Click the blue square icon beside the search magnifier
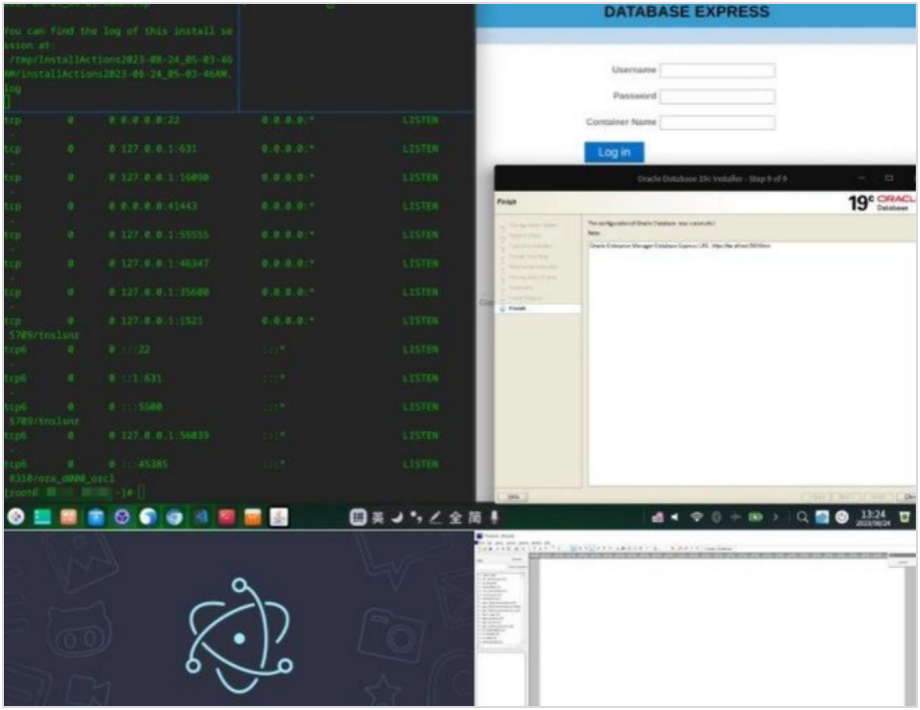920x710 pixels. tap(822, 518)
